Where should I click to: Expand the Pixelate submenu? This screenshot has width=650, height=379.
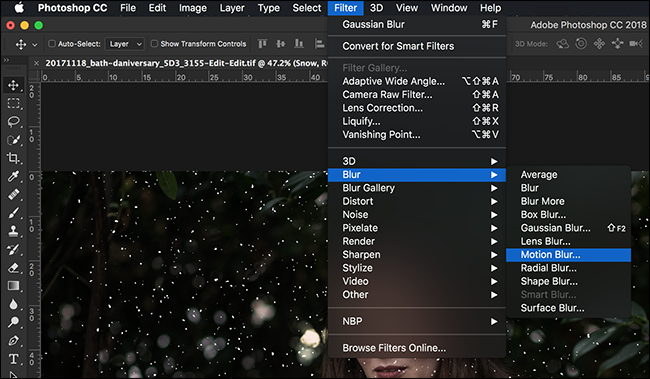pos(417,228)
